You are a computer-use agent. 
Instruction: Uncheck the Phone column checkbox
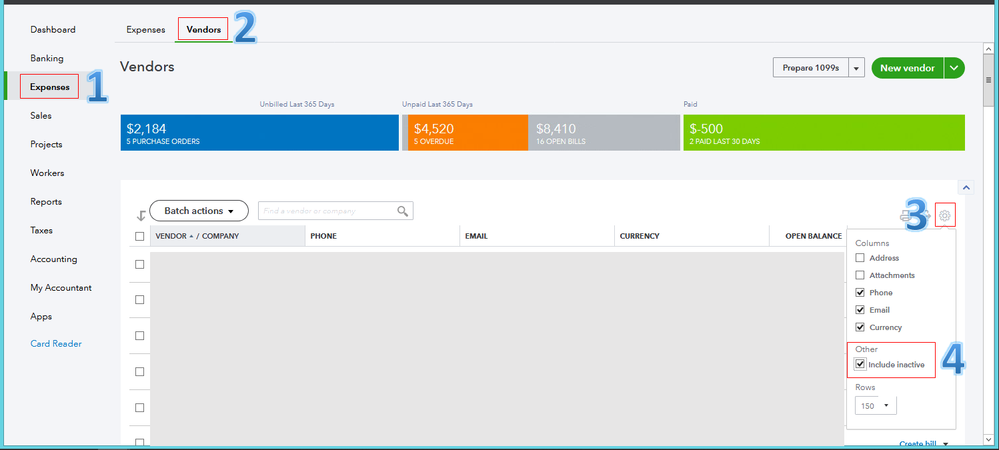click(x=859, y=293)
